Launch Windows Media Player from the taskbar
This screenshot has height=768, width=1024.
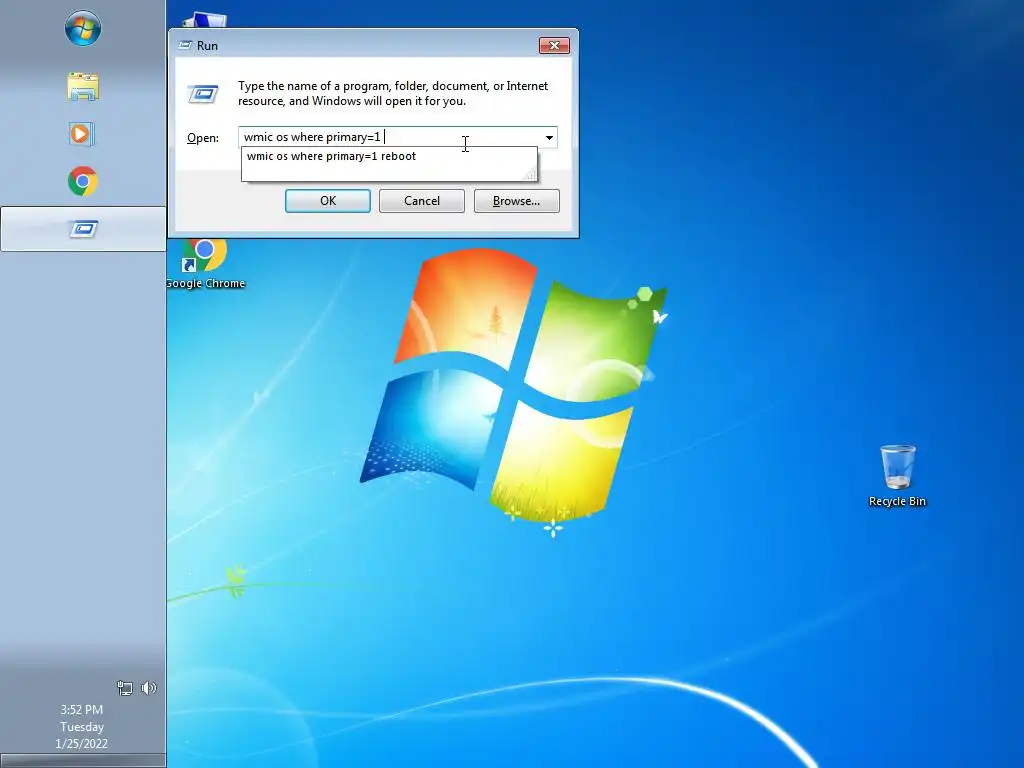point(82,134)
